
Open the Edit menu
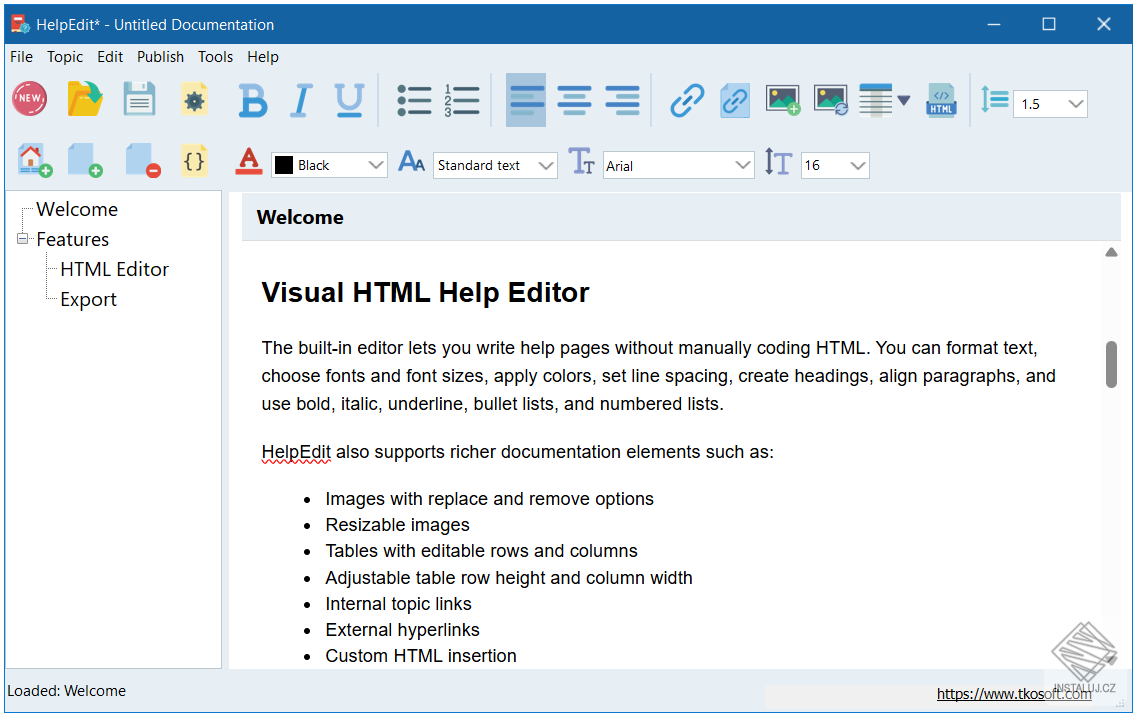click(x=110, y=56)
